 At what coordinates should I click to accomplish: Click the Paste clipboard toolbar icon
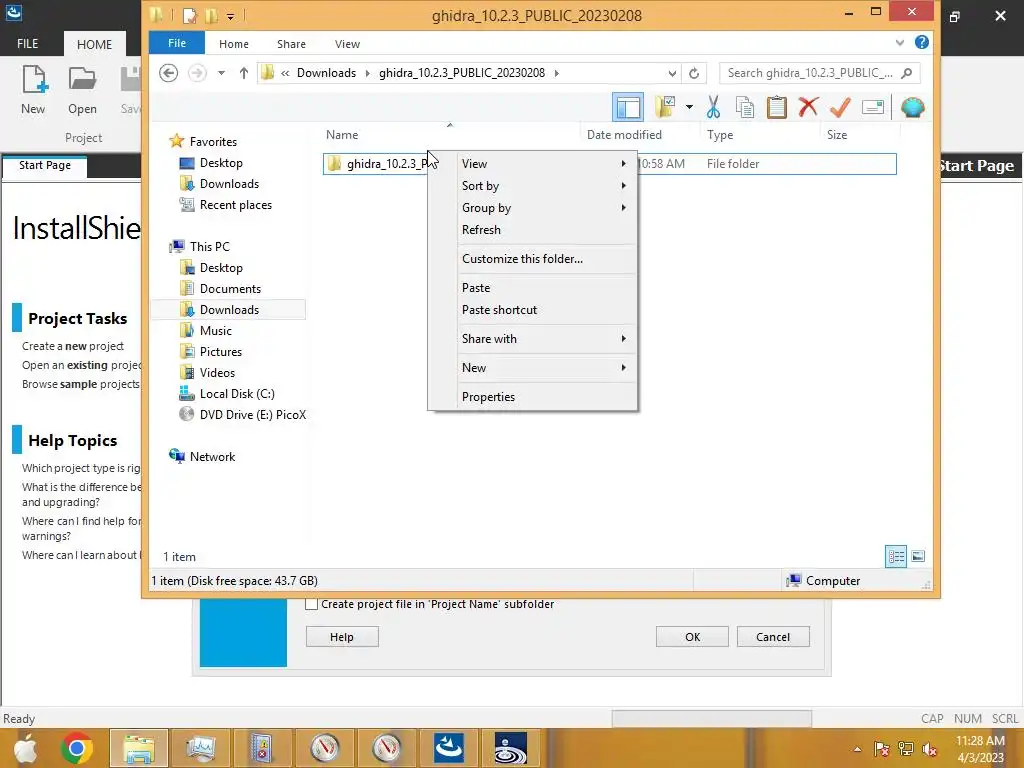(x=776, y=107)
